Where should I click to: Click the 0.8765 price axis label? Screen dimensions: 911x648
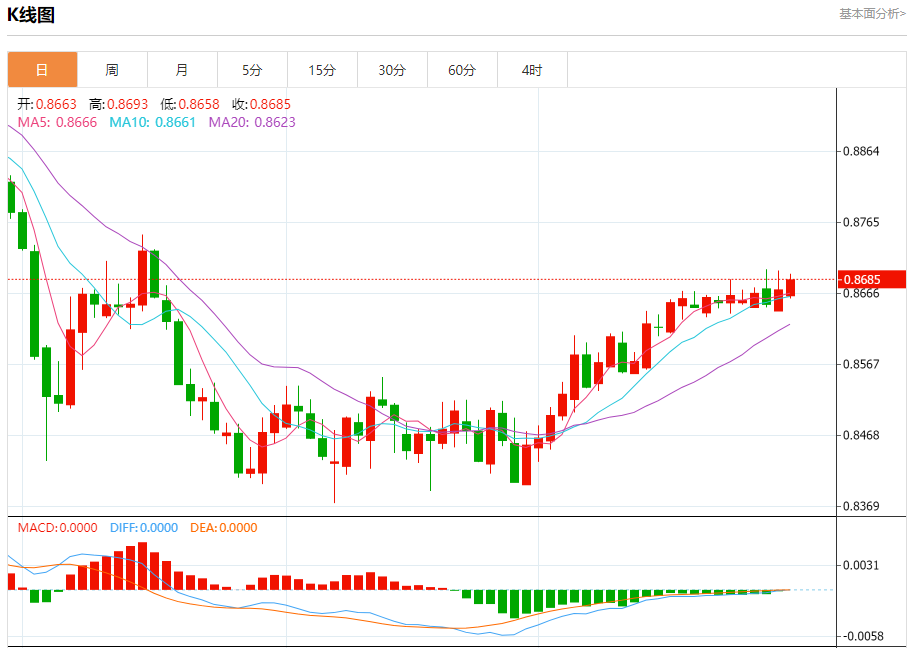(x=861, y=222)
